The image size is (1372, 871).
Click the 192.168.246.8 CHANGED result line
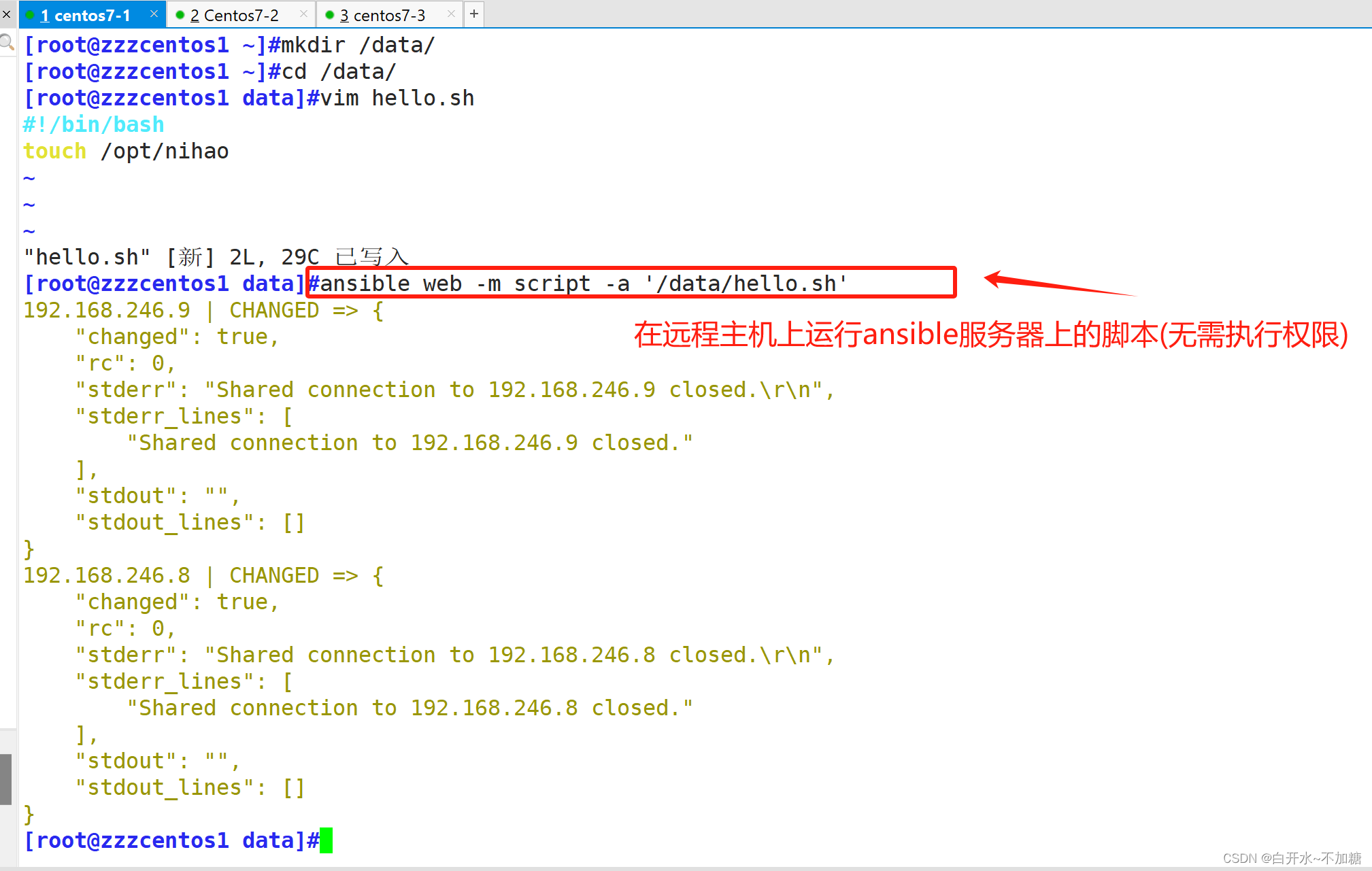point(203,575)
